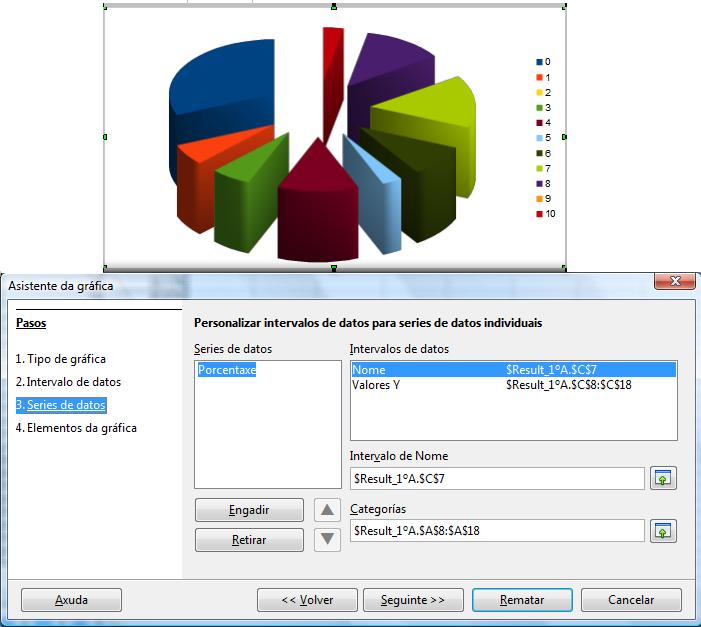Go back with the << Volver button
The height and width of the screenshot is (627, 701).
[x=307, y=600]
